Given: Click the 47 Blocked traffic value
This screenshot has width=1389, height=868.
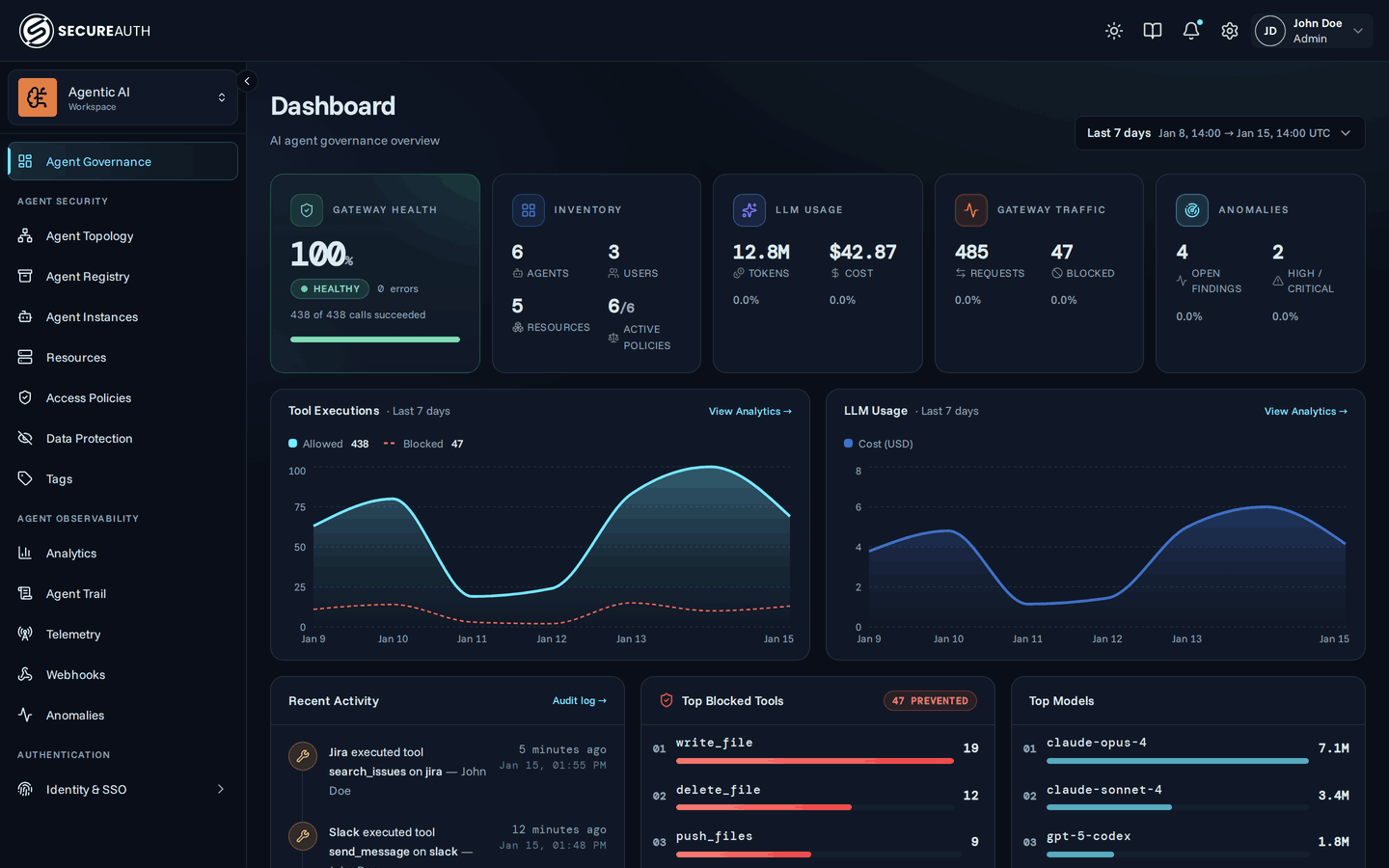Looking at the screenshot, I should tap(1062, 252).
